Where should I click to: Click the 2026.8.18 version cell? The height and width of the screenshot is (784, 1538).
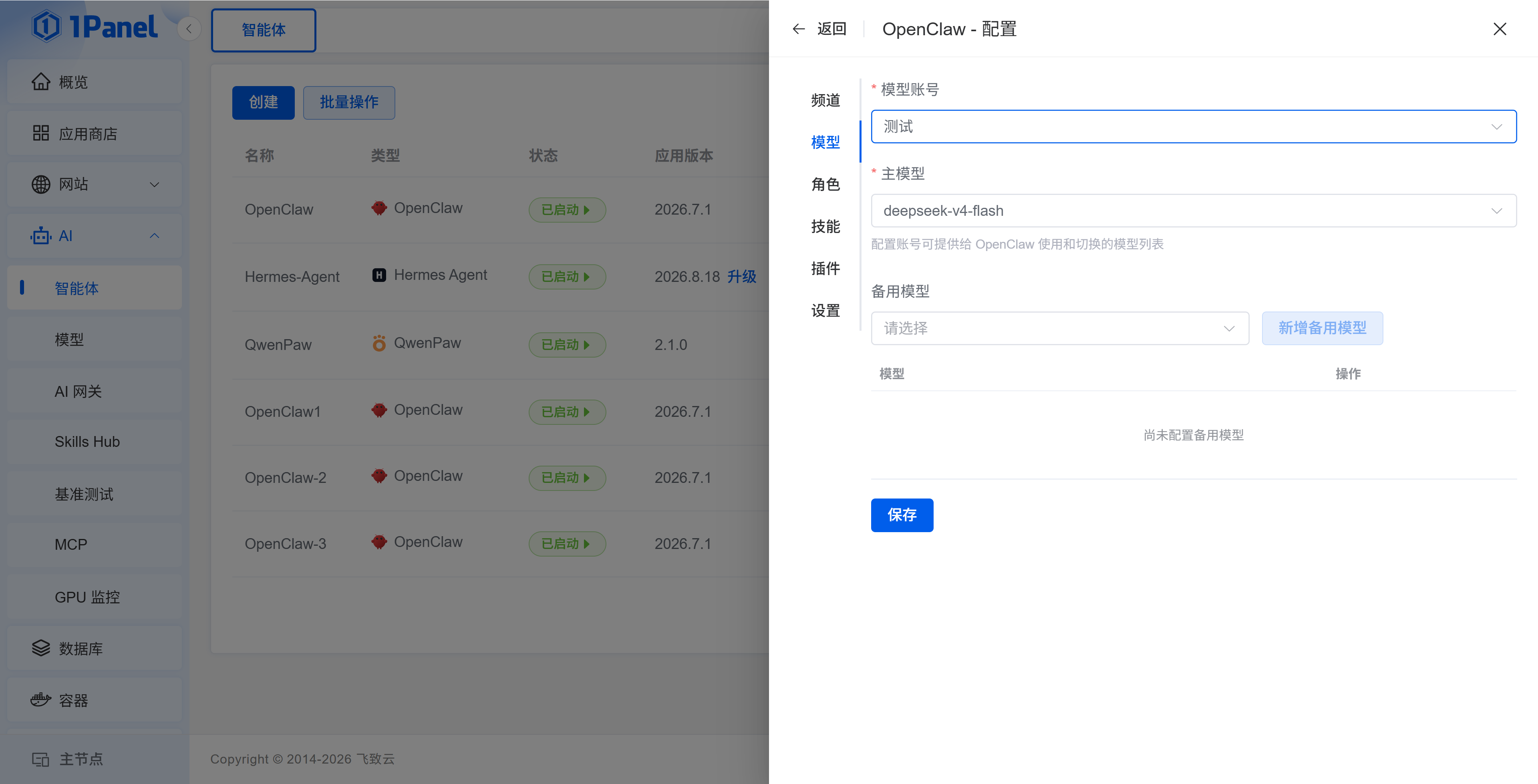pos(687,277)
